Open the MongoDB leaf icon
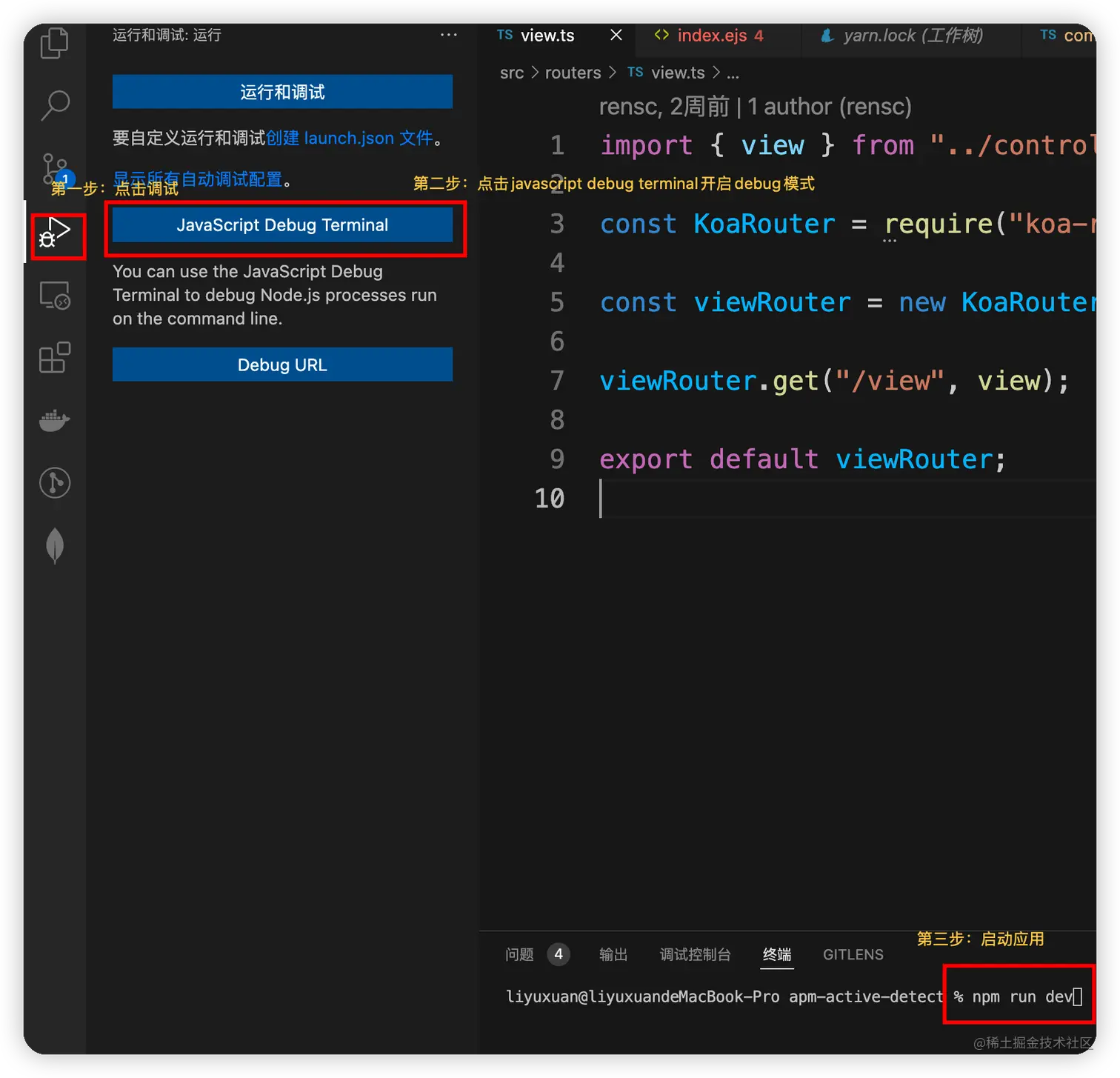The height and width of the screenshot is (1078, 1120). [x=55, y=546]
